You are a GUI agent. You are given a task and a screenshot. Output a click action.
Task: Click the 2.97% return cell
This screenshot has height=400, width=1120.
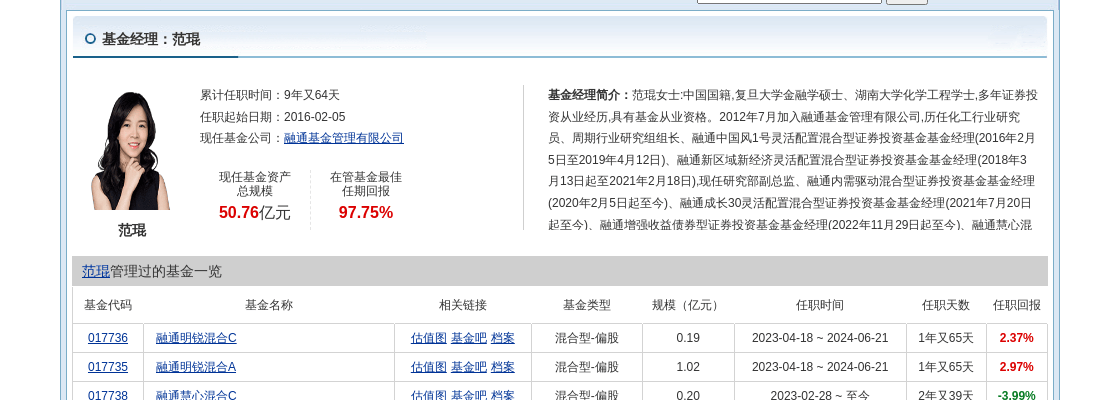click(x=1016, y=366)
